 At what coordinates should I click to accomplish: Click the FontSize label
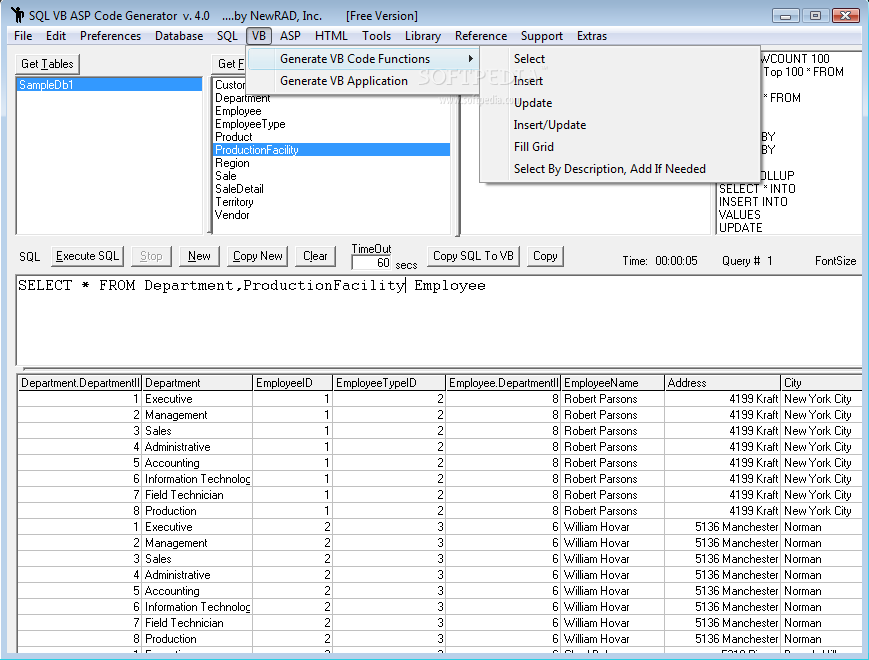click(x=835, y=261)
